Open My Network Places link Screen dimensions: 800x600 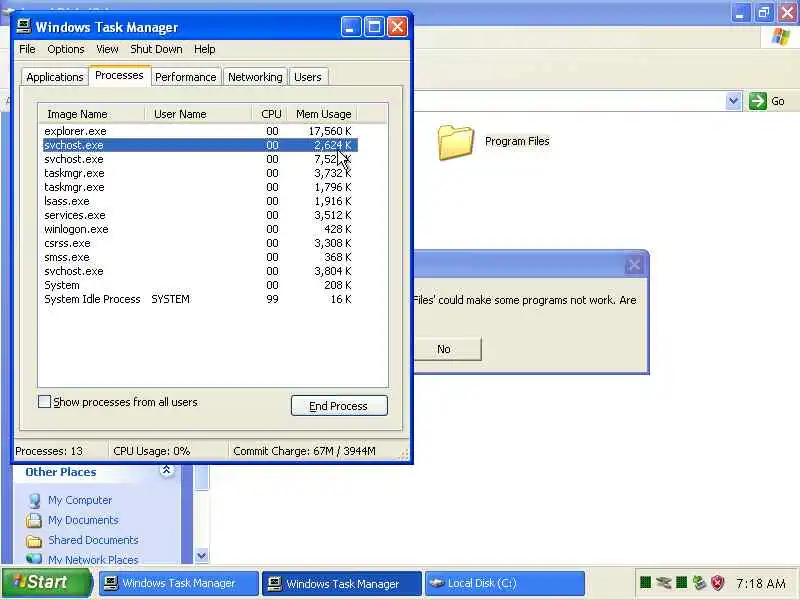[x=93, y=560]
